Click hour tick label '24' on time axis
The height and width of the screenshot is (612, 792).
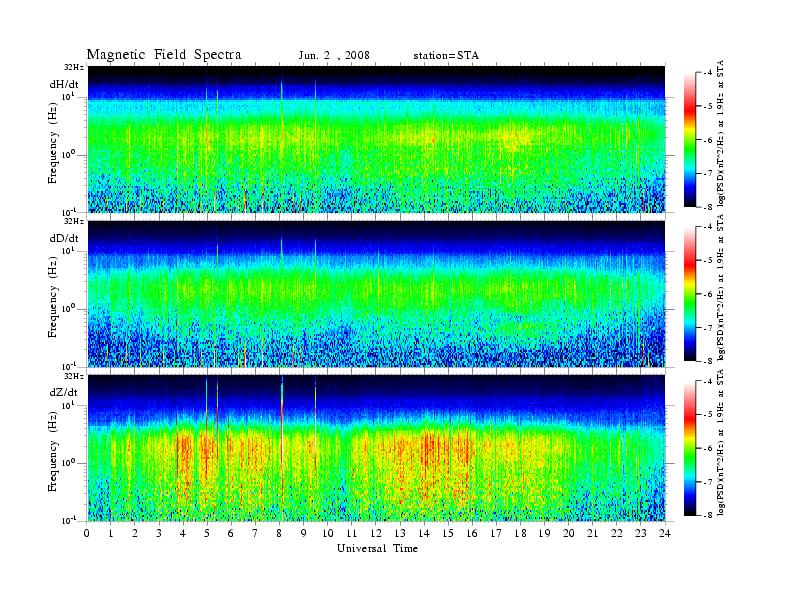click(x=664, y=533)
